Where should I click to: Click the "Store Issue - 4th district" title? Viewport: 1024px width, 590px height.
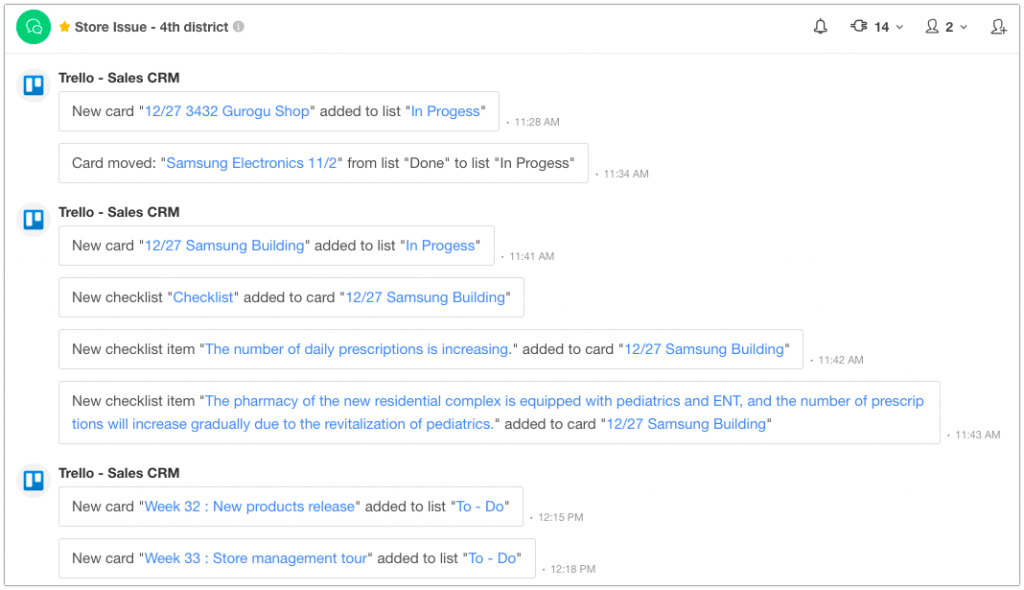152,27
